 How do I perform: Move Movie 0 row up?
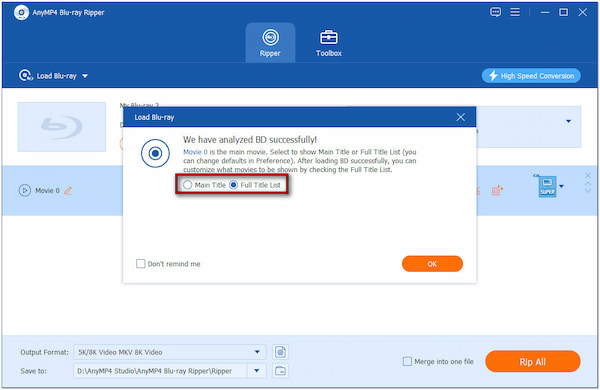point(588,184)
